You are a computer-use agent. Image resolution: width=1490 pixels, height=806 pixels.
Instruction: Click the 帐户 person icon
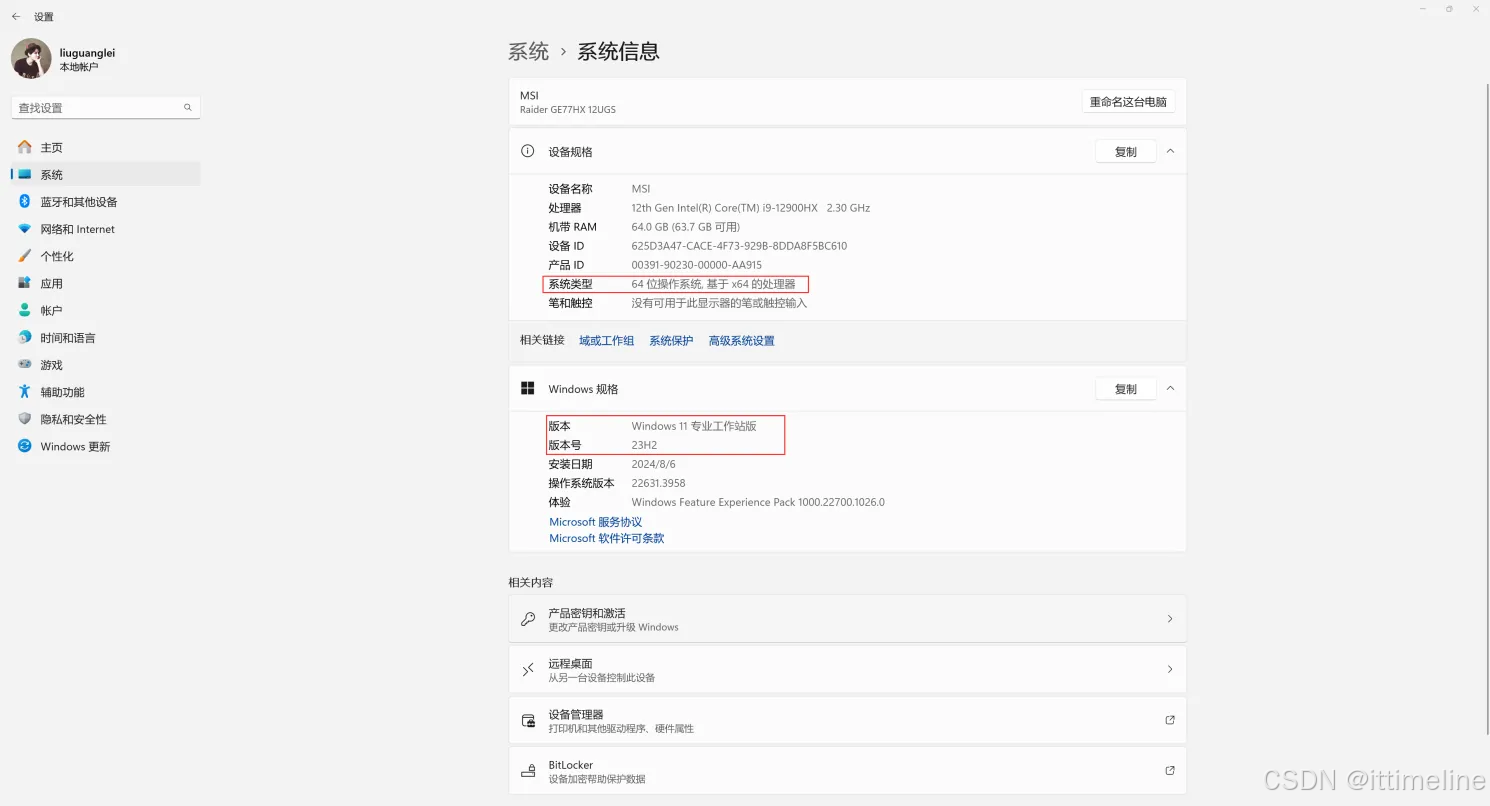click(x=25, y=310)
